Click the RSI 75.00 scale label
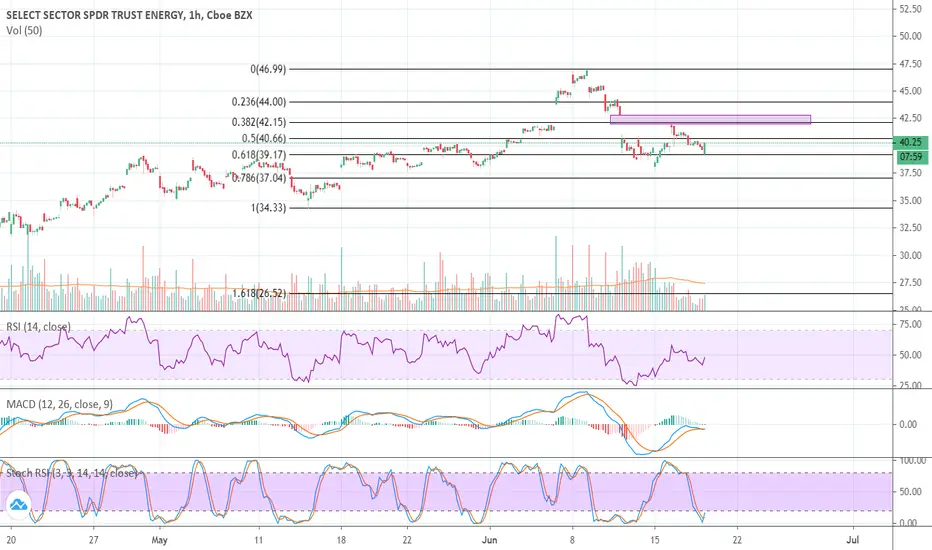932x550 pixels. (911, 324)
